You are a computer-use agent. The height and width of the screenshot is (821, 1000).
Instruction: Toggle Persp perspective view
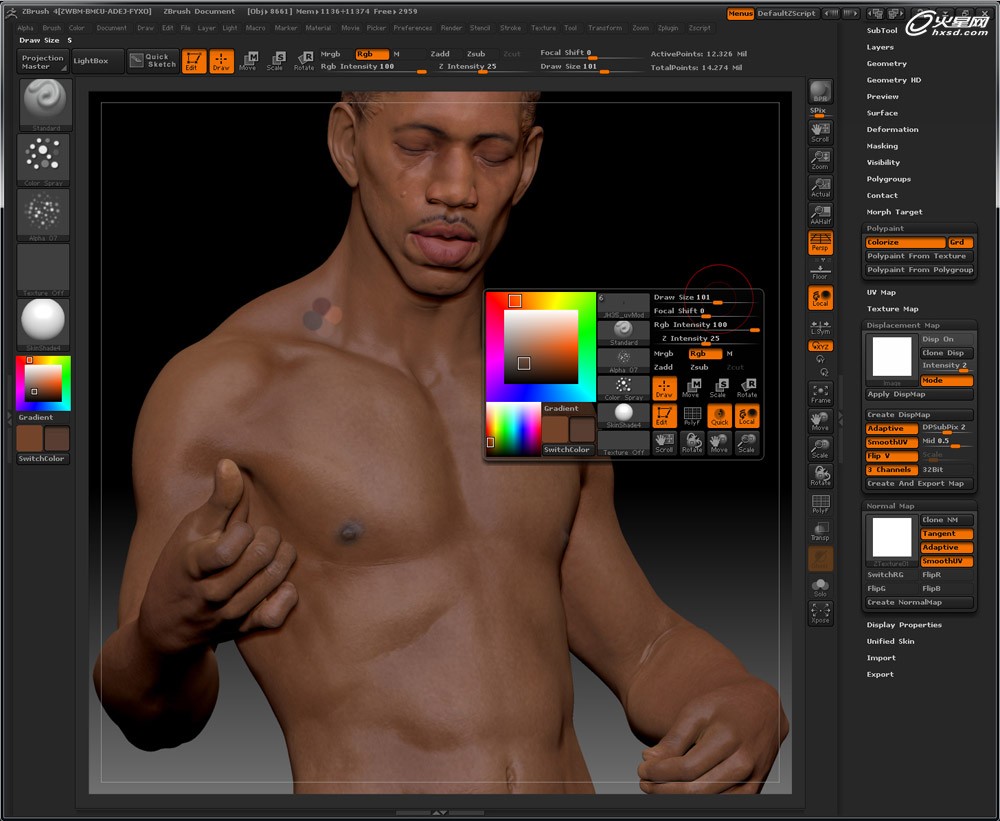tap(820, 242)
